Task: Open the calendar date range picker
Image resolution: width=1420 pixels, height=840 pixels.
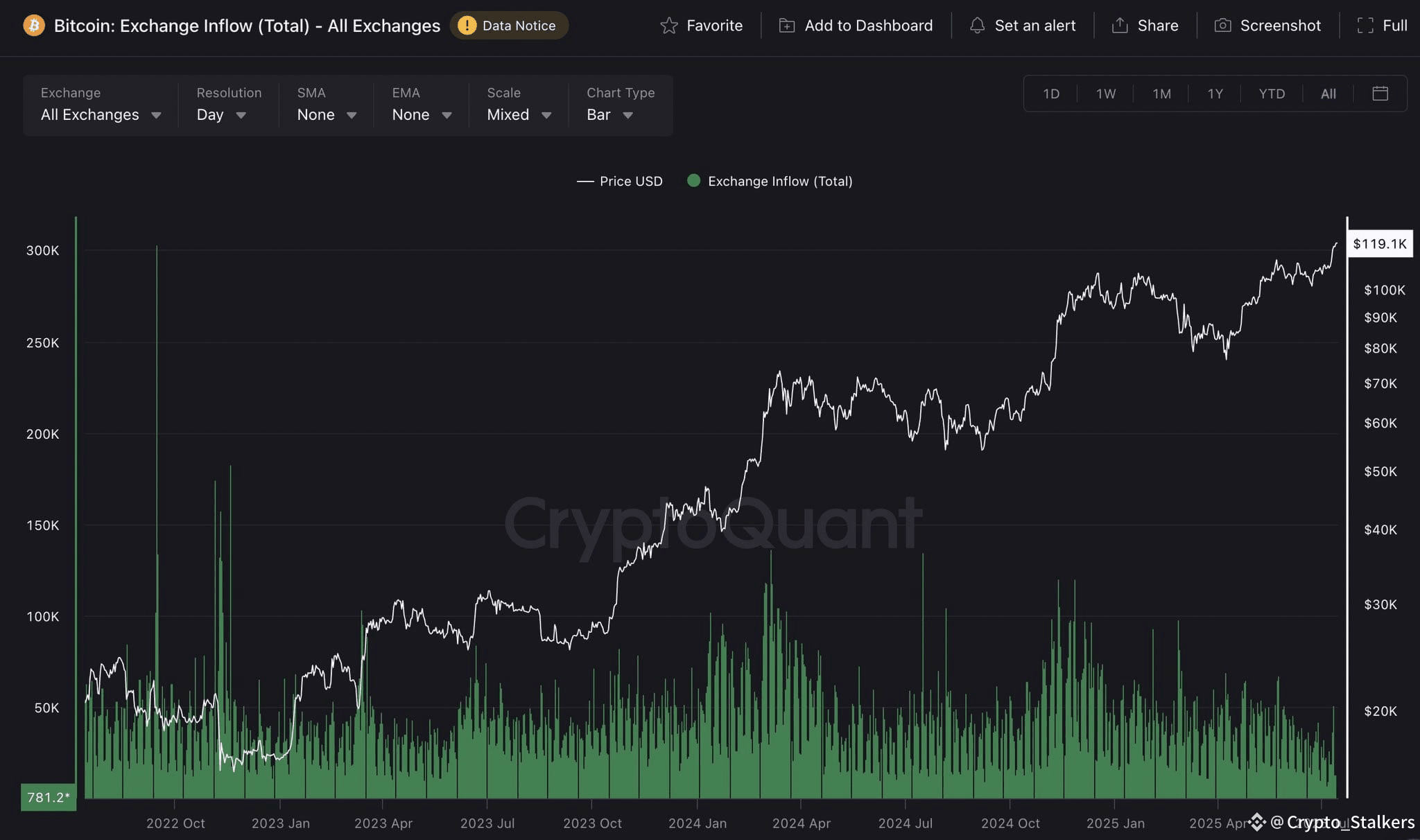Action: click(x=1380, y=94)
